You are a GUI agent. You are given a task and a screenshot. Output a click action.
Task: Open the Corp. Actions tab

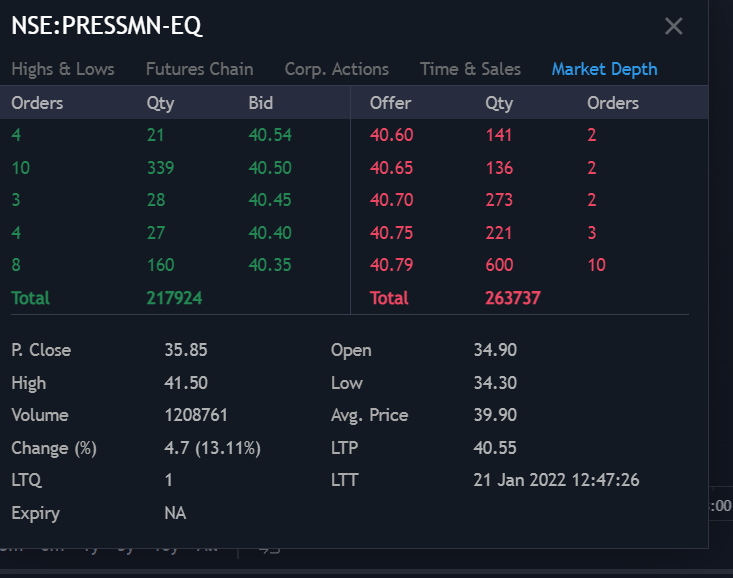337,69
